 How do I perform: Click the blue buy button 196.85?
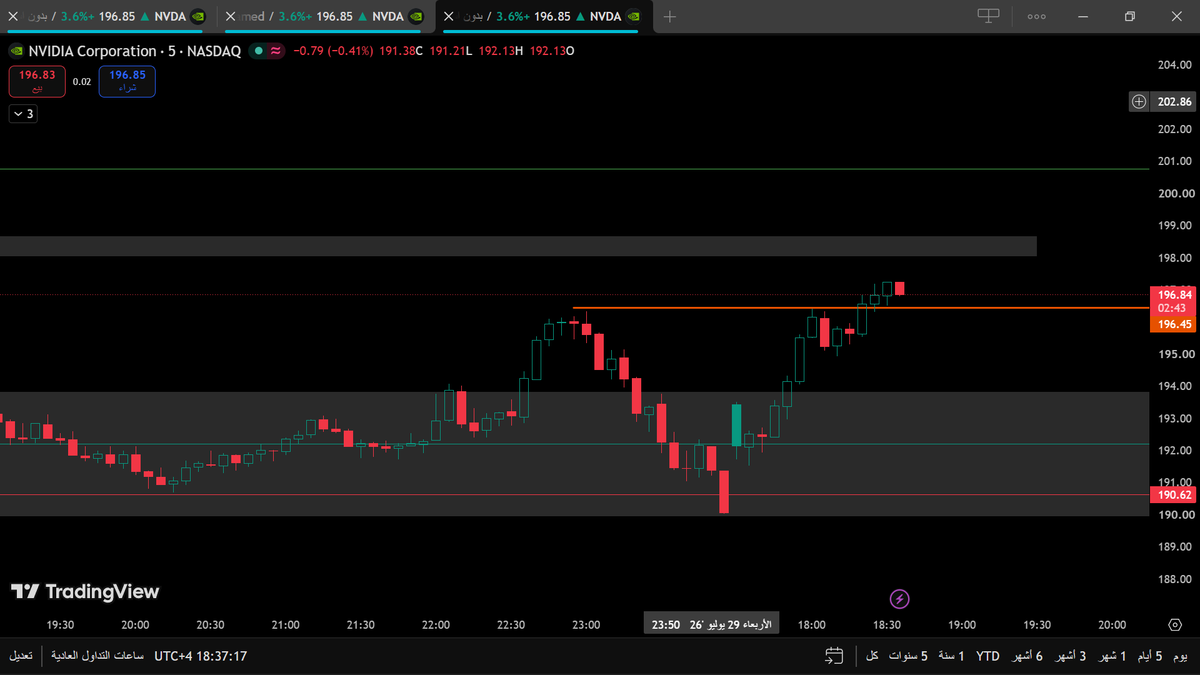coord(127,81)
